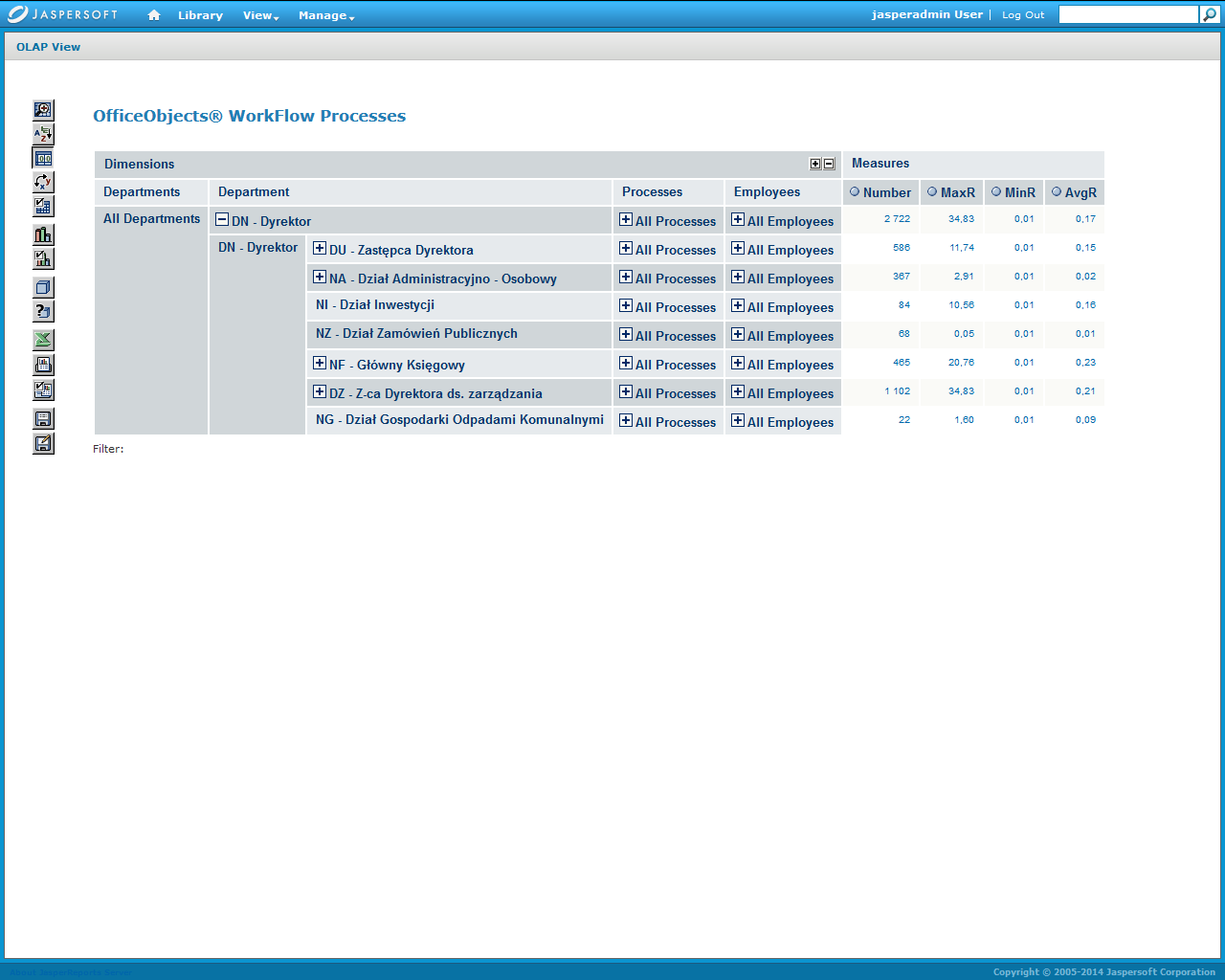Go to Home via the house icon
Screen dimensions: 1225x980
154,15
